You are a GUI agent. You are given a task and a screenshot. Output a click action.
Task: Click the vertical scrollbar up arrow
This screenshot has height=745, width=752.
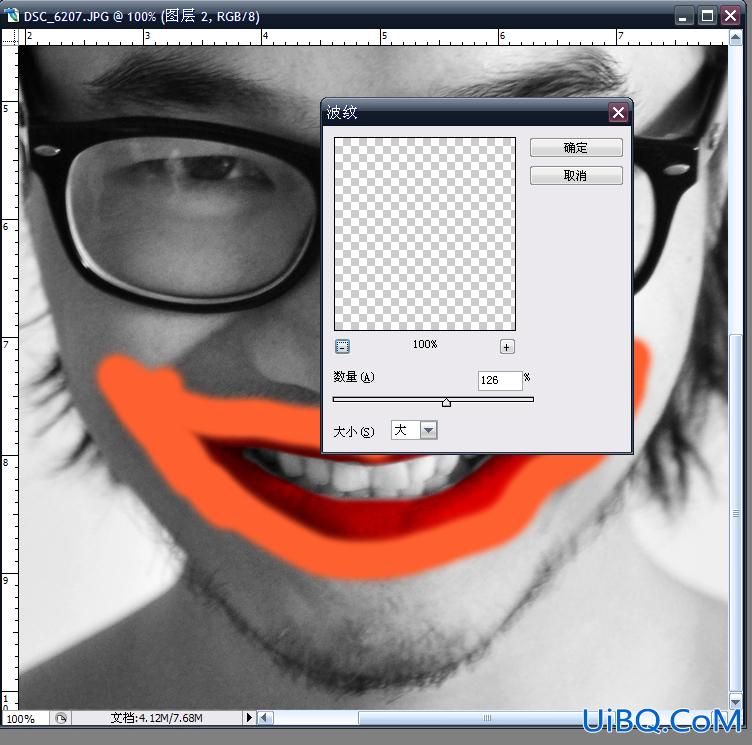point(735,37)
